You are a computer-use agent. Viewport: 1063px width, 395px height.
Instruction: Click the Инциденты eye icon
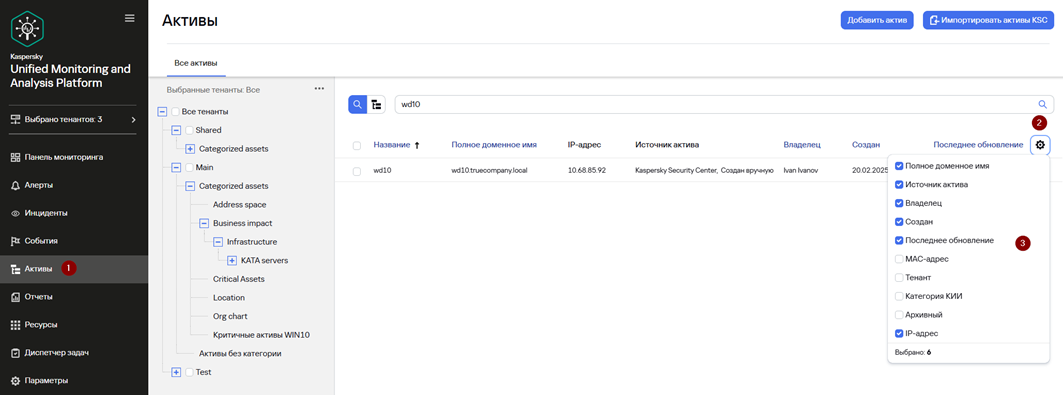click(16, 213)
